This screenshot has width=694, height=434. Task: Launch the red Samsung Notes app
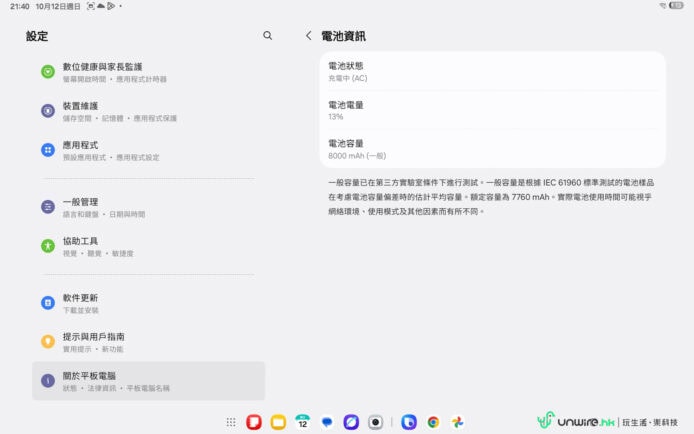254,423
